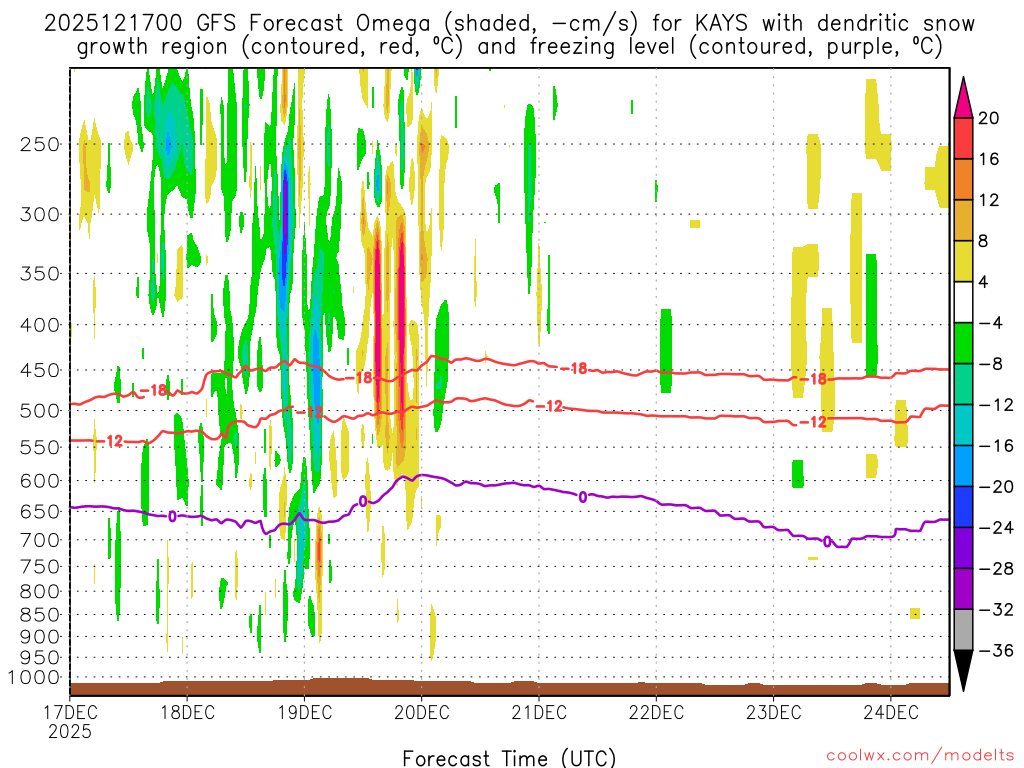Pick the gray colorbar swatch between -32 and -36
The width and height of the screenshot is (1024, 768).
point(963,630)
